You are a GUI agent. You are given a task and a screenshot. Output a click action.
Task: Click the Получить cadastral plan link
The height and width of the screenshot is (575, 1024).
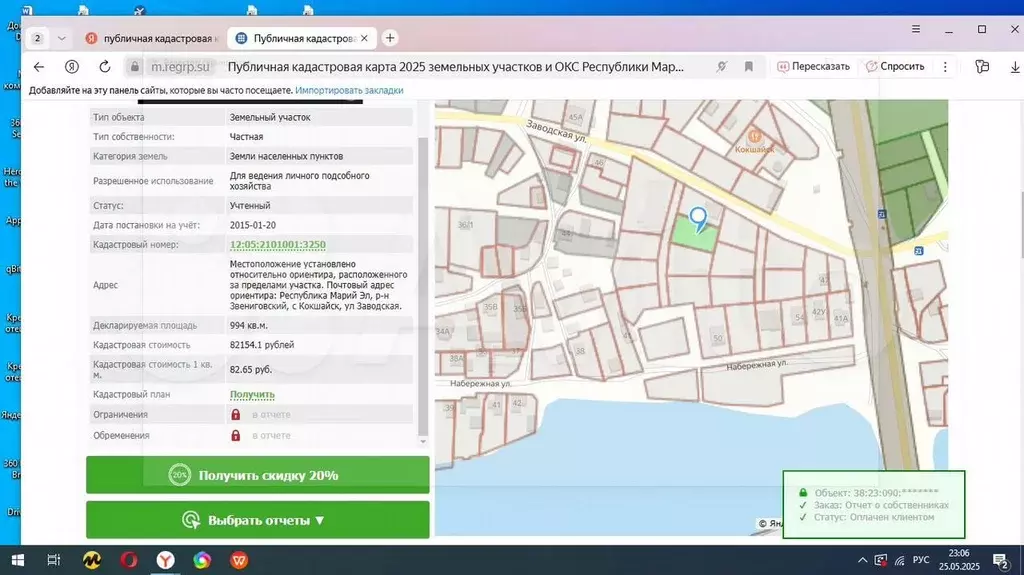pyautogui.click(x=252, y=395)
